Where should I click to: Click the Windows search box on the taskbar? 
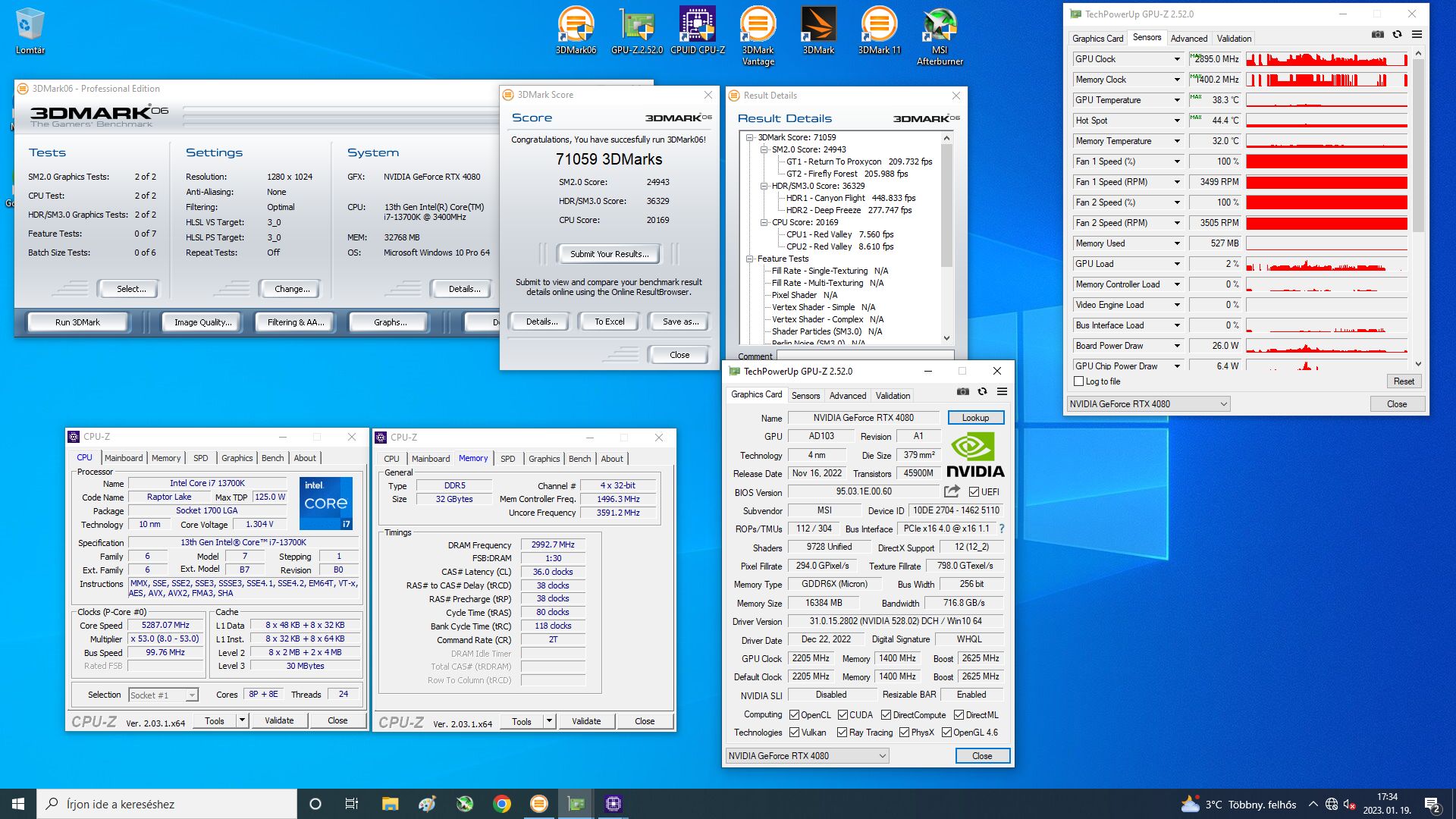click(x=167, y=804)
